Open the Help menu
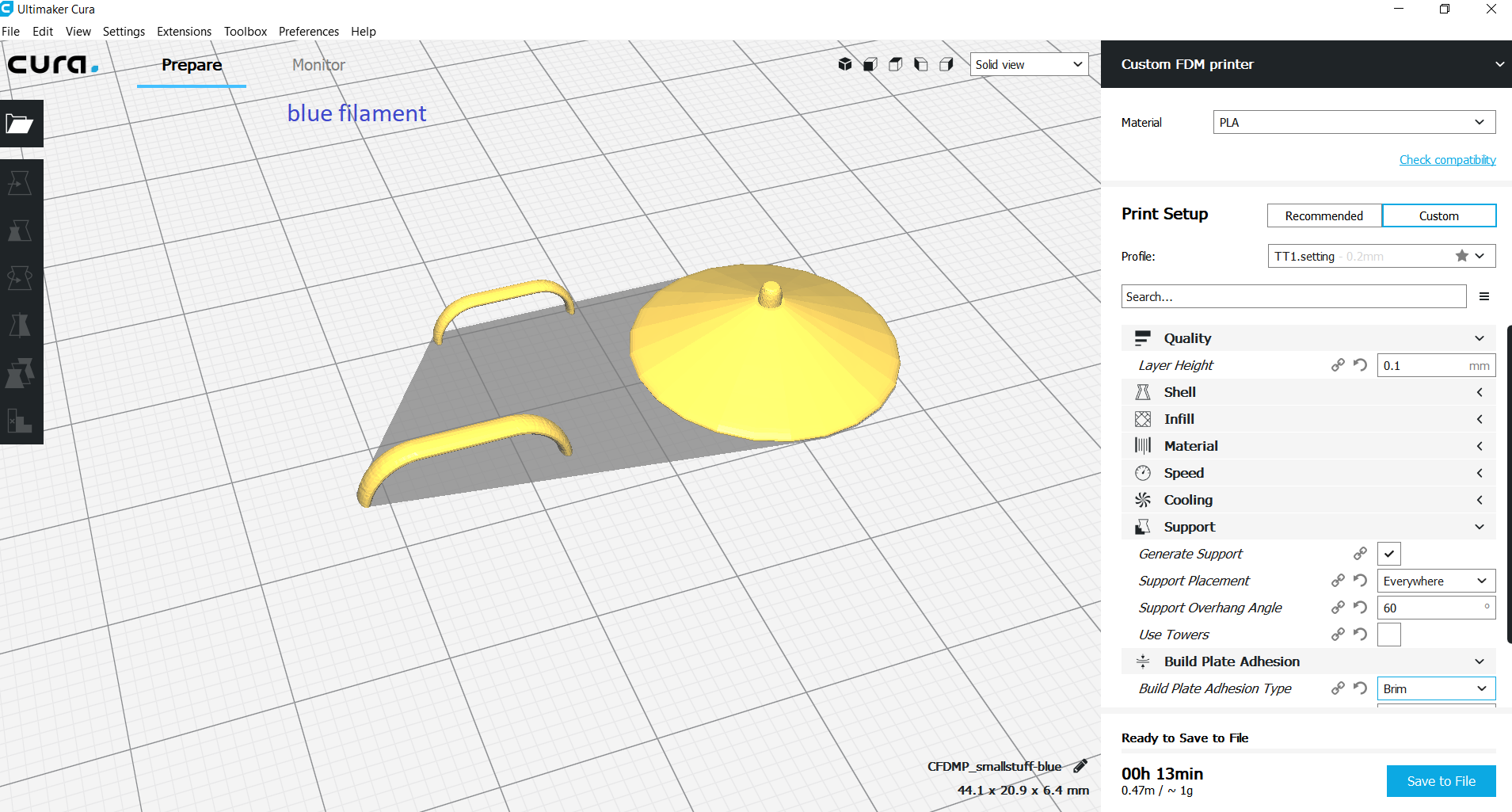 pos(364,32)
